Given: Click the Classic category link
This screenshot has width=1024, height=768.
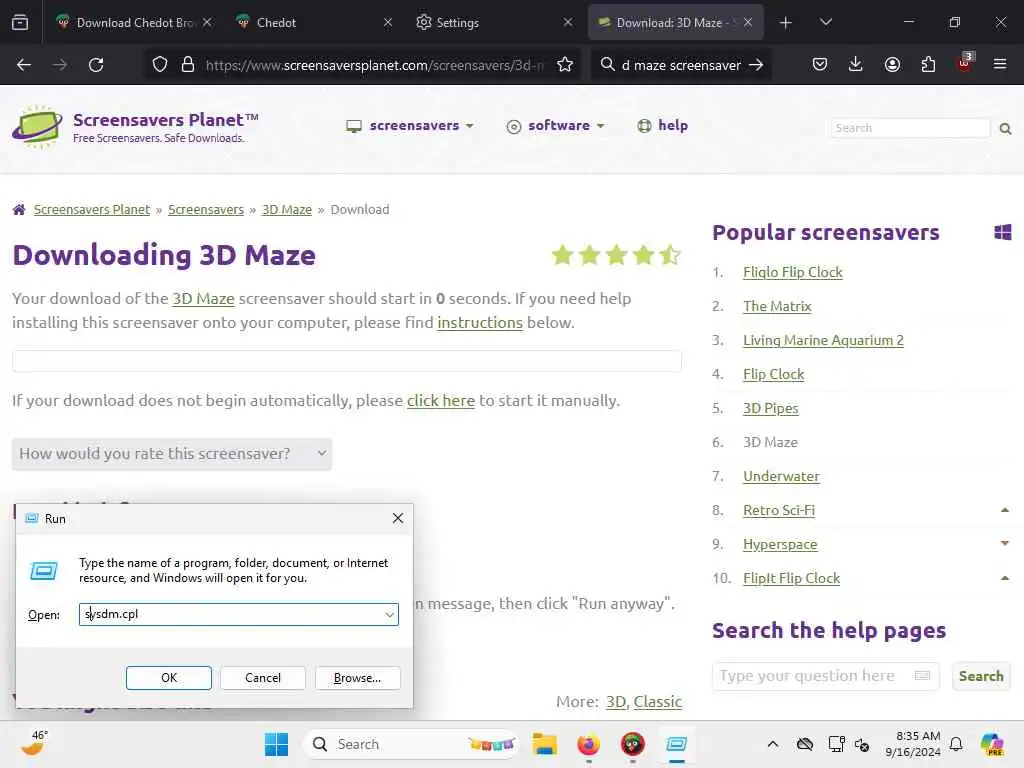Looking at the screenshot, I should [x=658, y=701].
